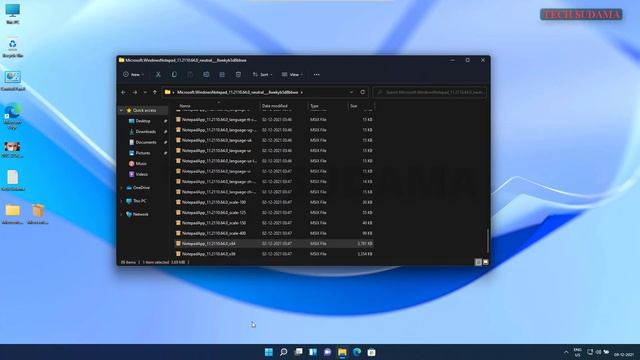Select Downloads in the navigation pane

click(145, 132)
